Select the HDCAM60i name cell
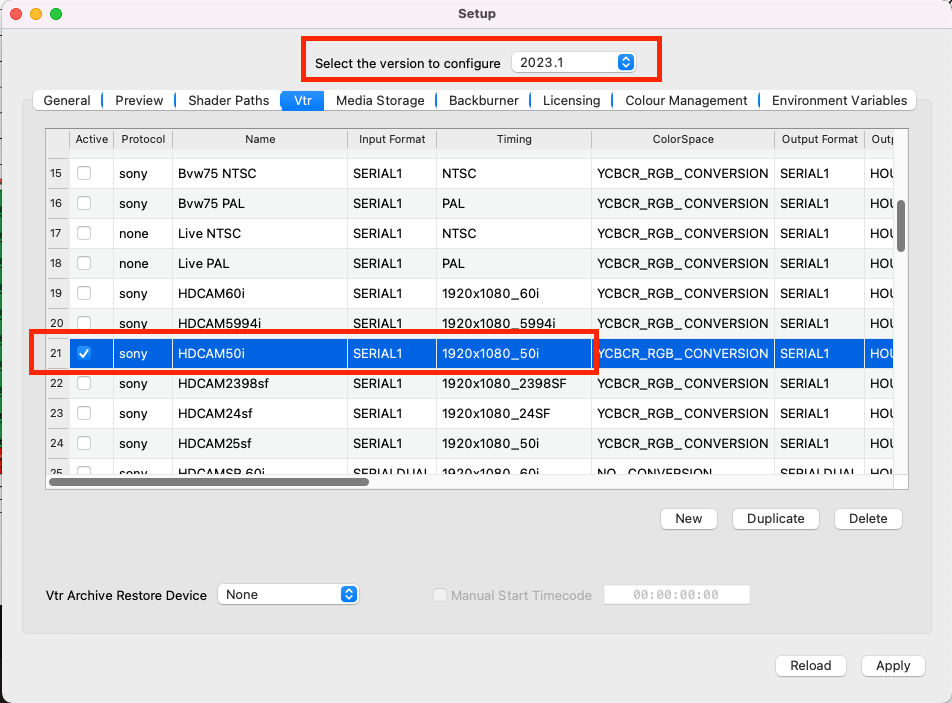 click(x=260, y=293)
